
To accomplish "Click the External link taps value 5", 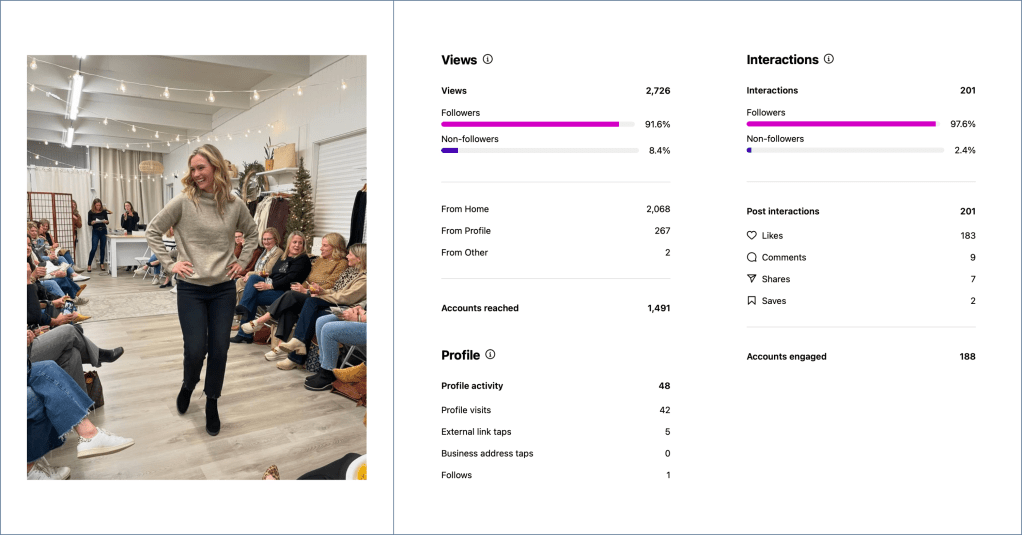I will pyautogui.click(x=667, y=432).
